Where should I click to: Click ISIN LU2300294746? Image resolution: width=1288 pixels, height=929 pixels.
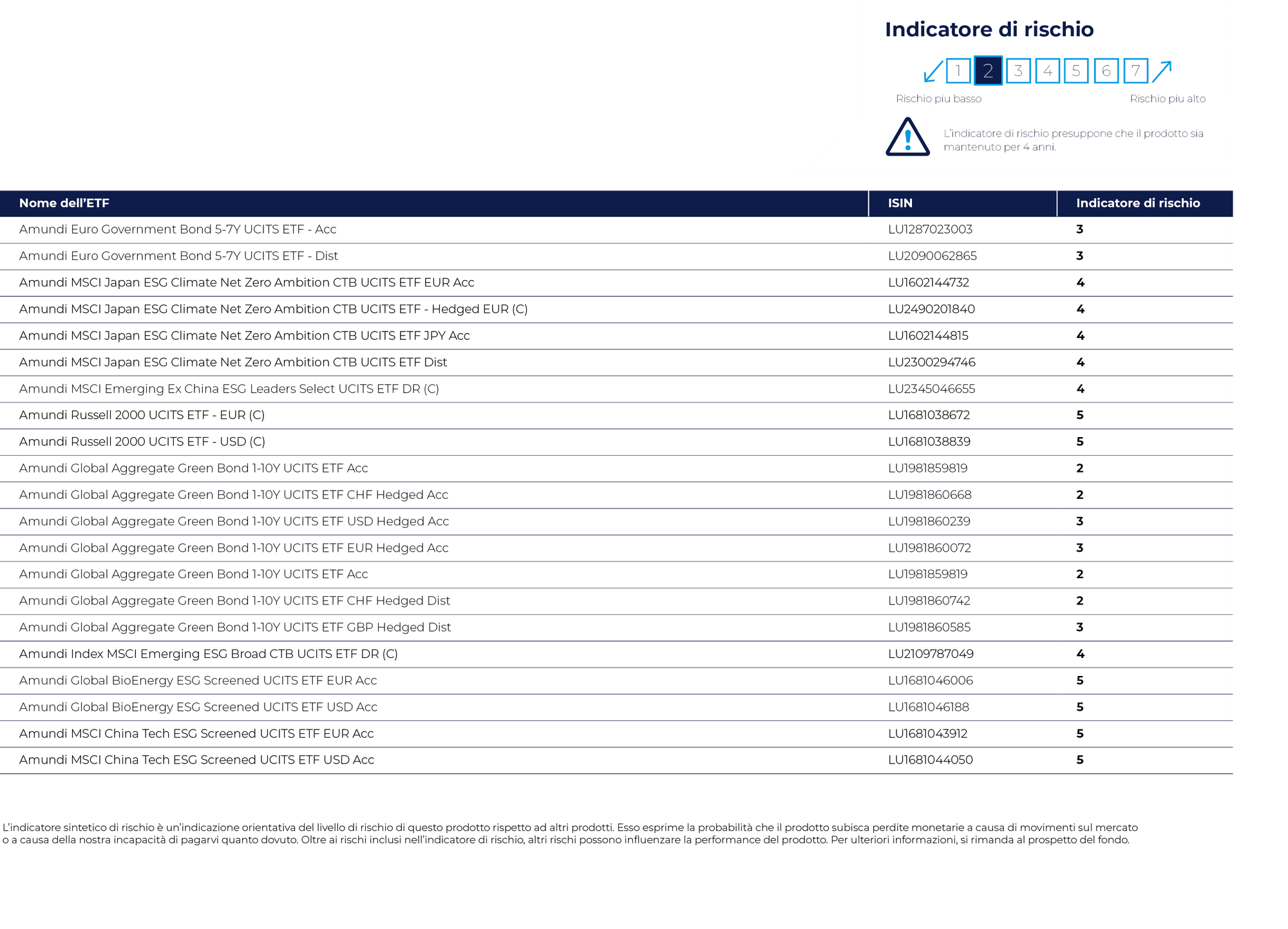(x=931, y=362)
